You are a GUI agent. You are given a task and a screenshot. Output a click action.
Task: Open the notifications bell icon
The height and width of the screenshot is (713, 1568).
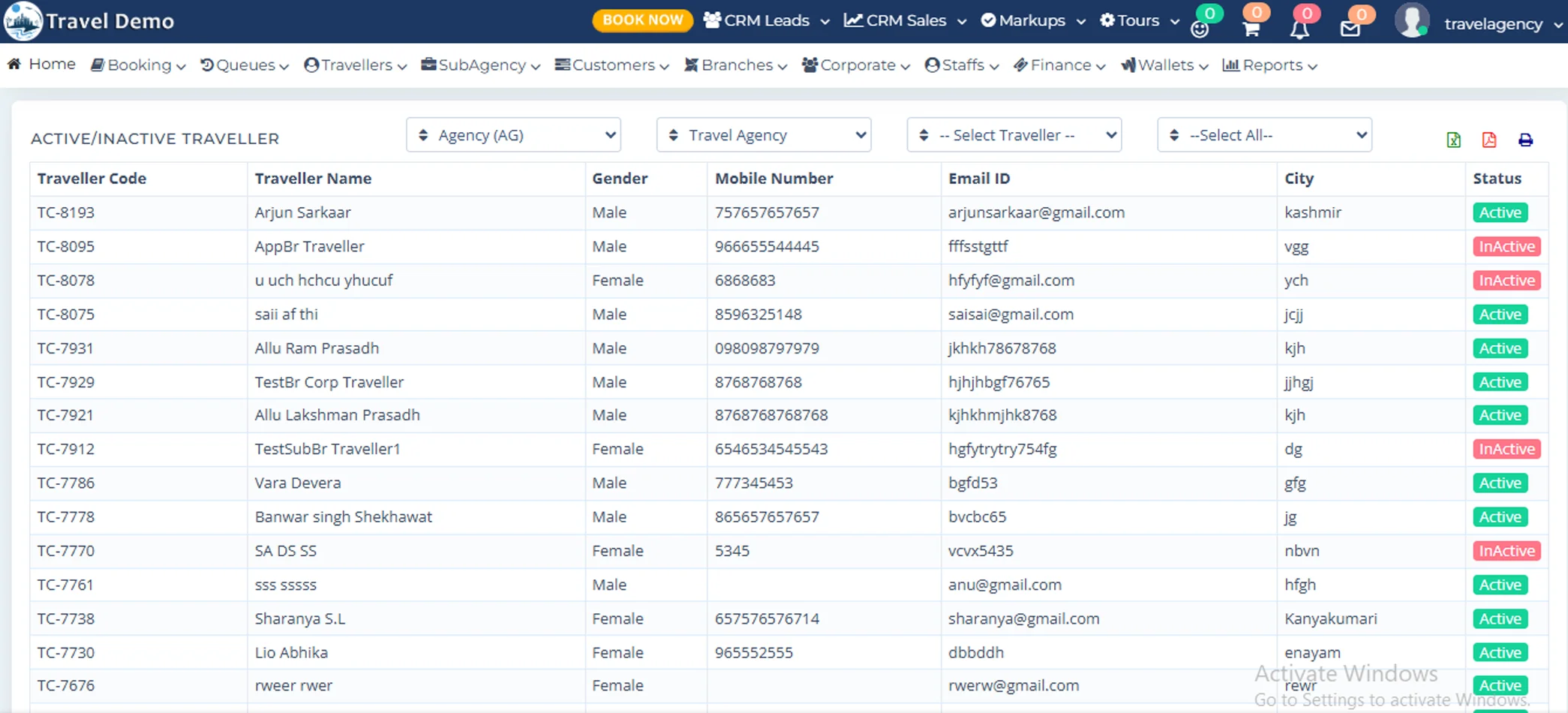[x=1299, y=29]
